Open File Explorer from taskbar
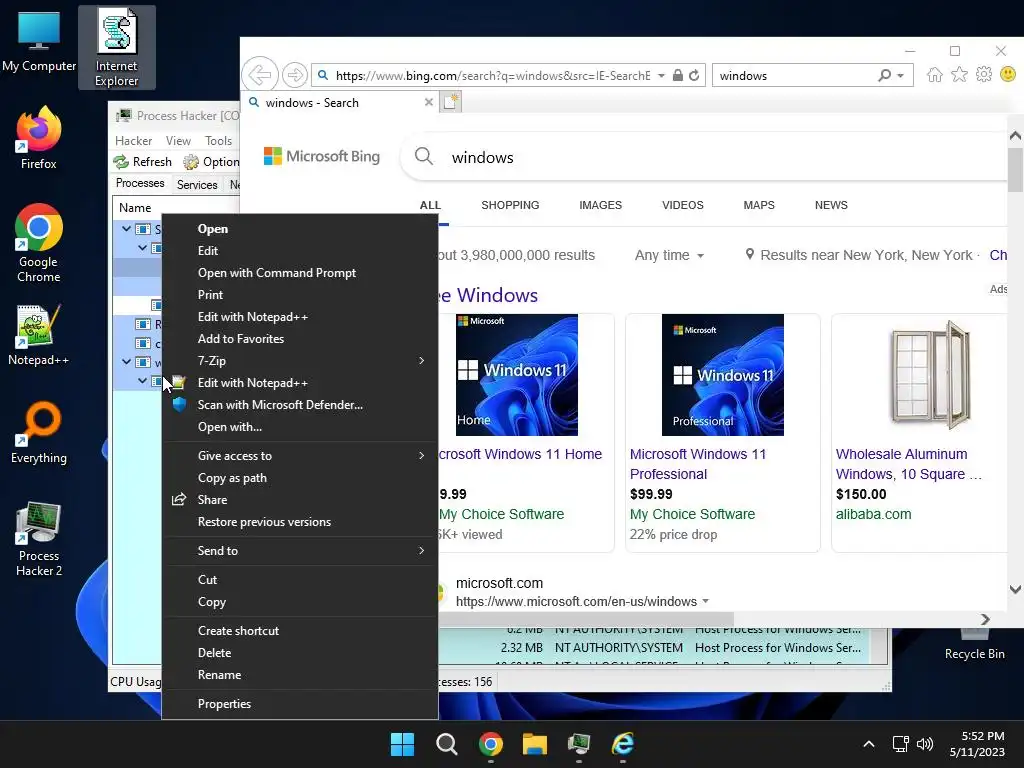The height and width of the screenshot is (768, 1024). [534, 744]
